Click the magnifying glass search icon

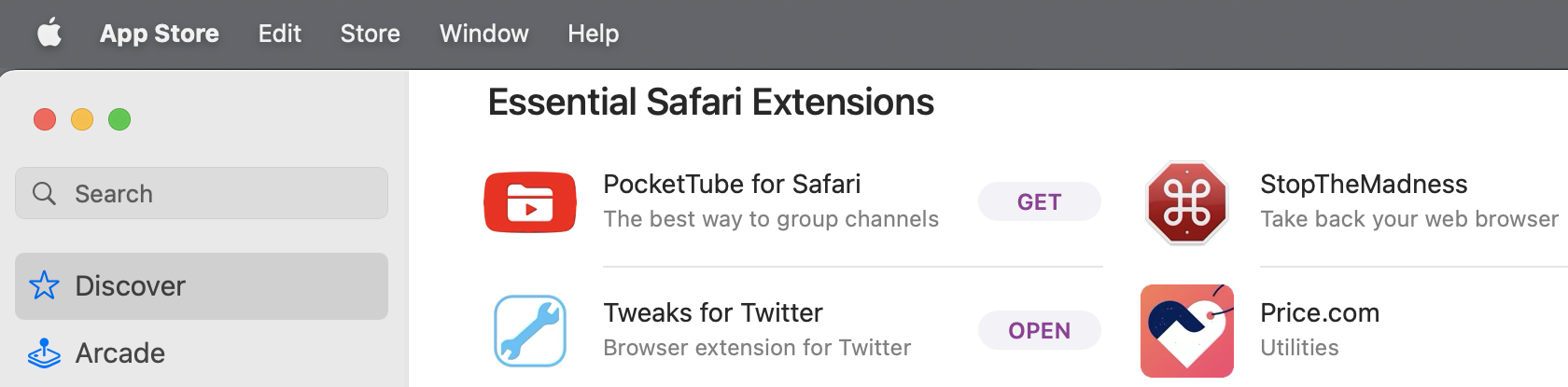click(x=44, y=193)
